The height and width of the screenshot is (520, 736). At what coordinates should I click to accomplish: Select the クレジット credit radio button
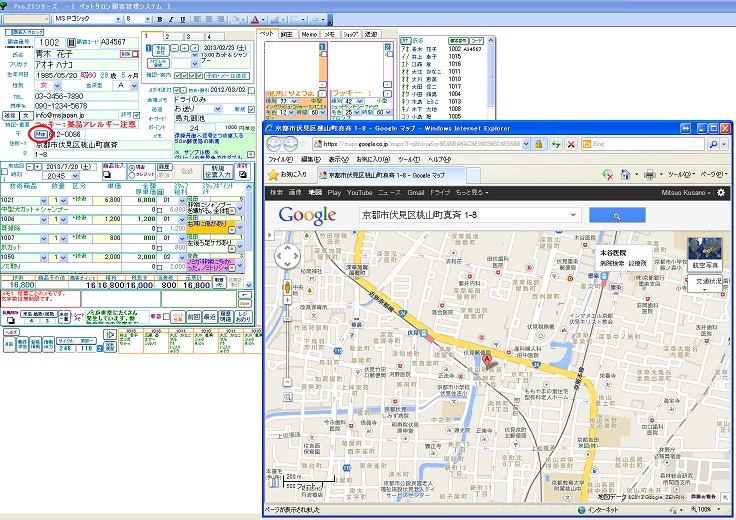[131, 174]
